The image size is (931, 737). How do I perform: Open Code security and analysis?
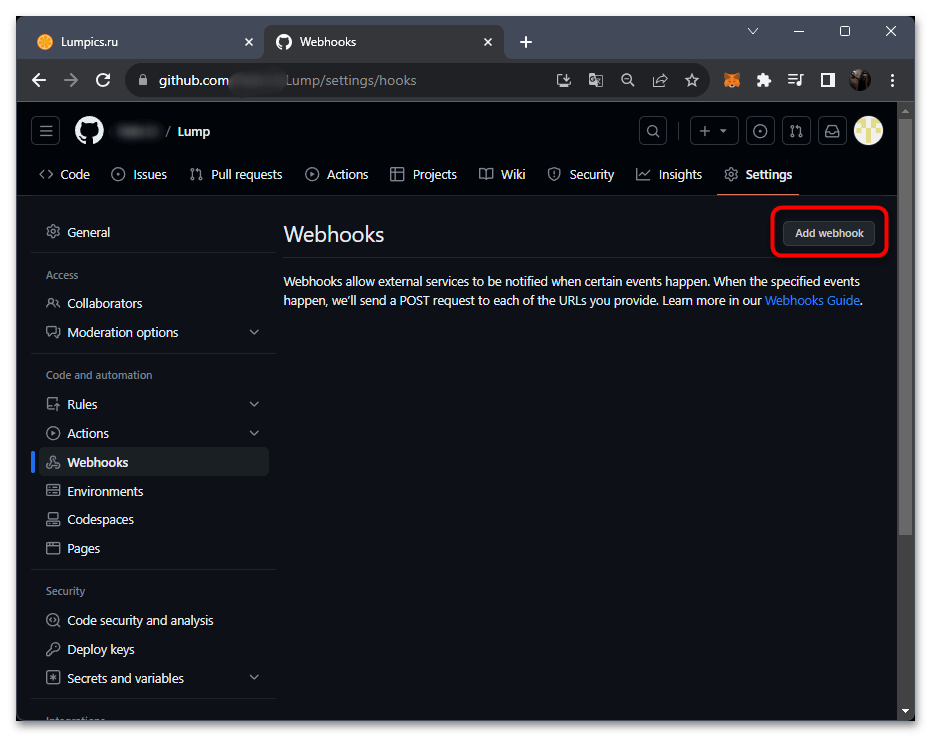154,620
